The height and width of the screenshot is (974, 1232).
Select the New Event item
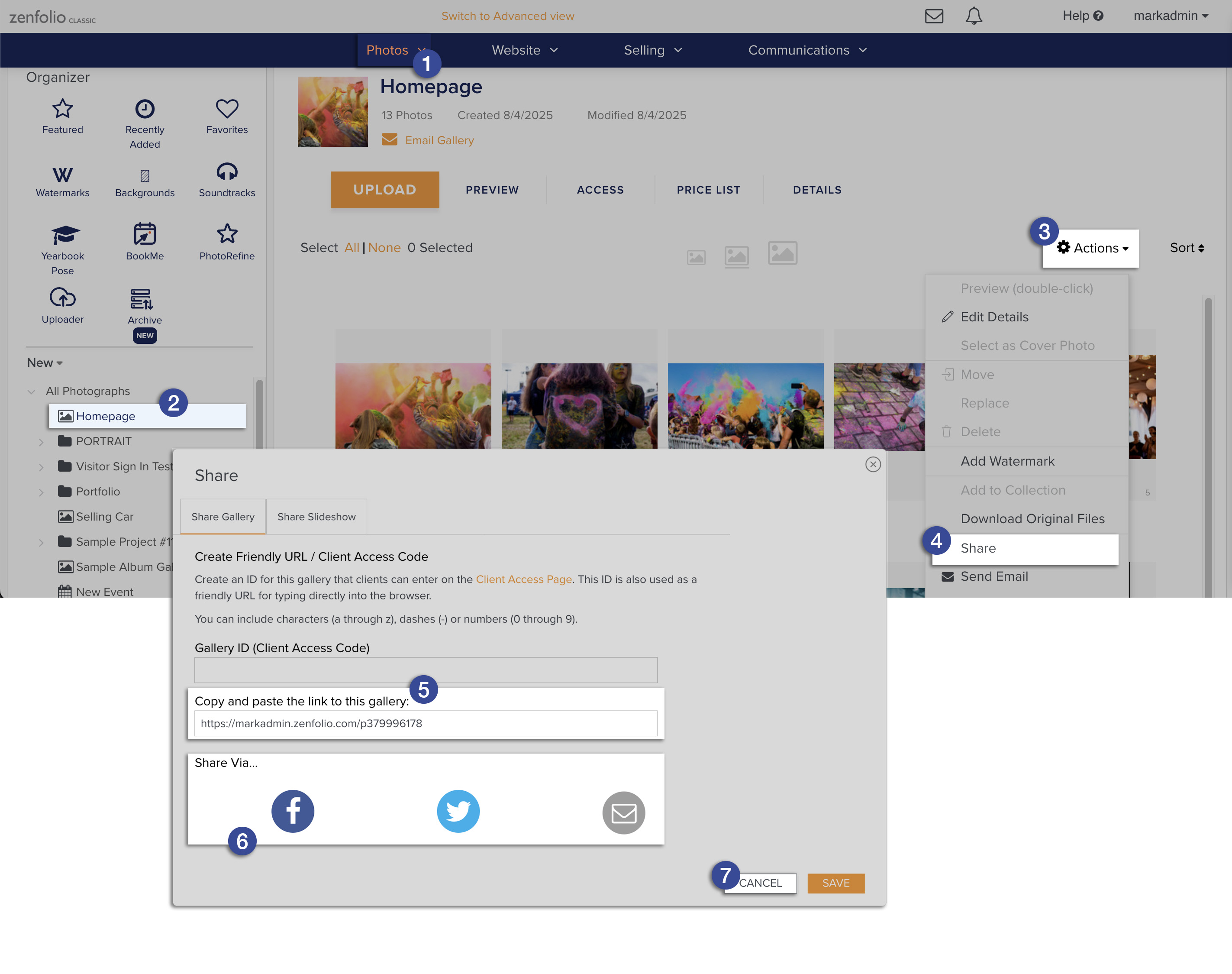96,592
